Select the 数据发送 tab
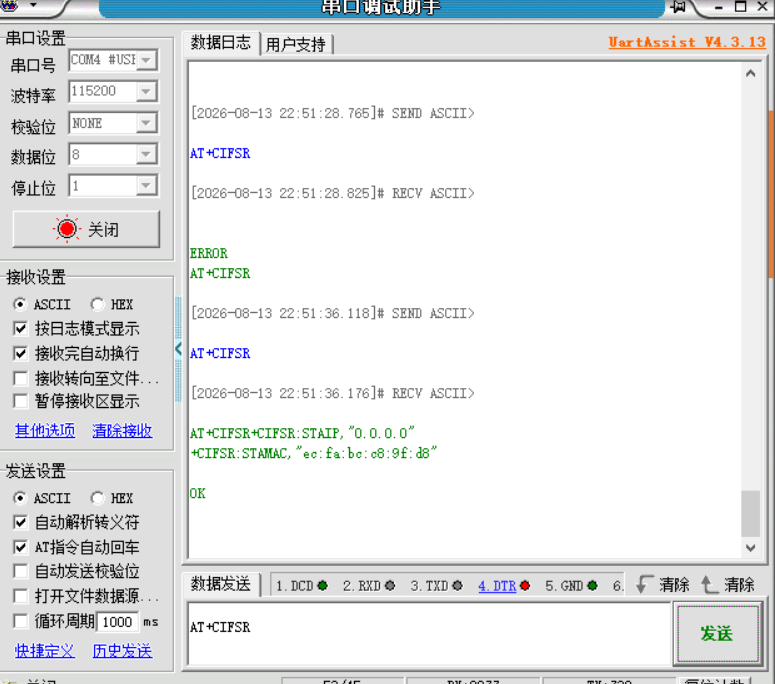Screen dimensions: 775x684 point(220,584)
